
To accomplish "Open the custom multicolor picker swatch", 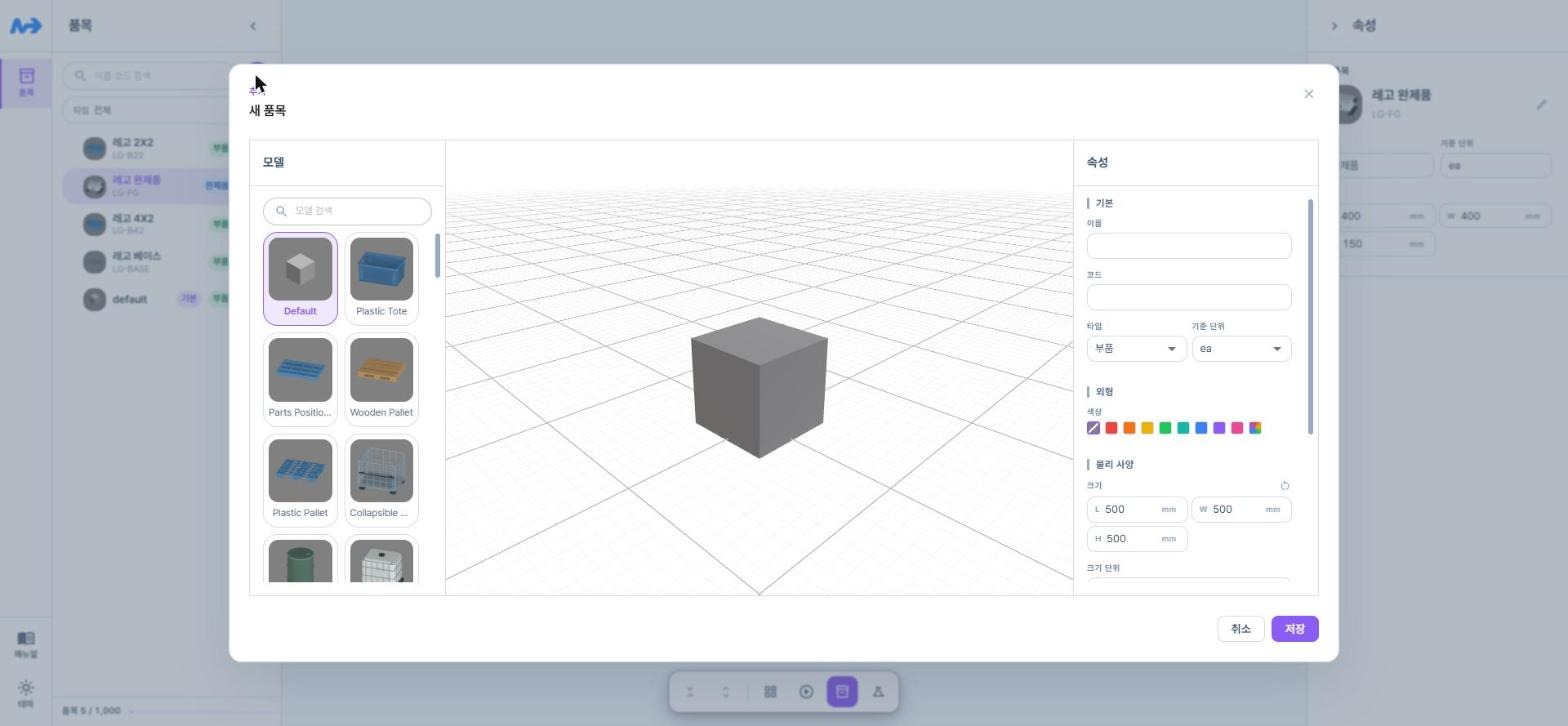I will pyautogui.click(x=1255, y=428).
